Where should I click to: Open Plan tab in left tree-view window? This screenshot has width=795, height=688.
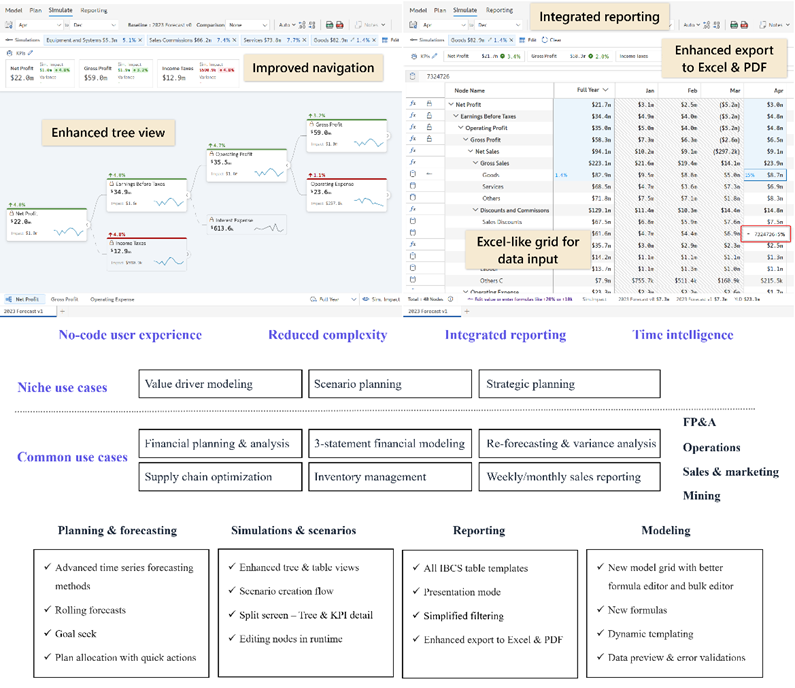35,10
